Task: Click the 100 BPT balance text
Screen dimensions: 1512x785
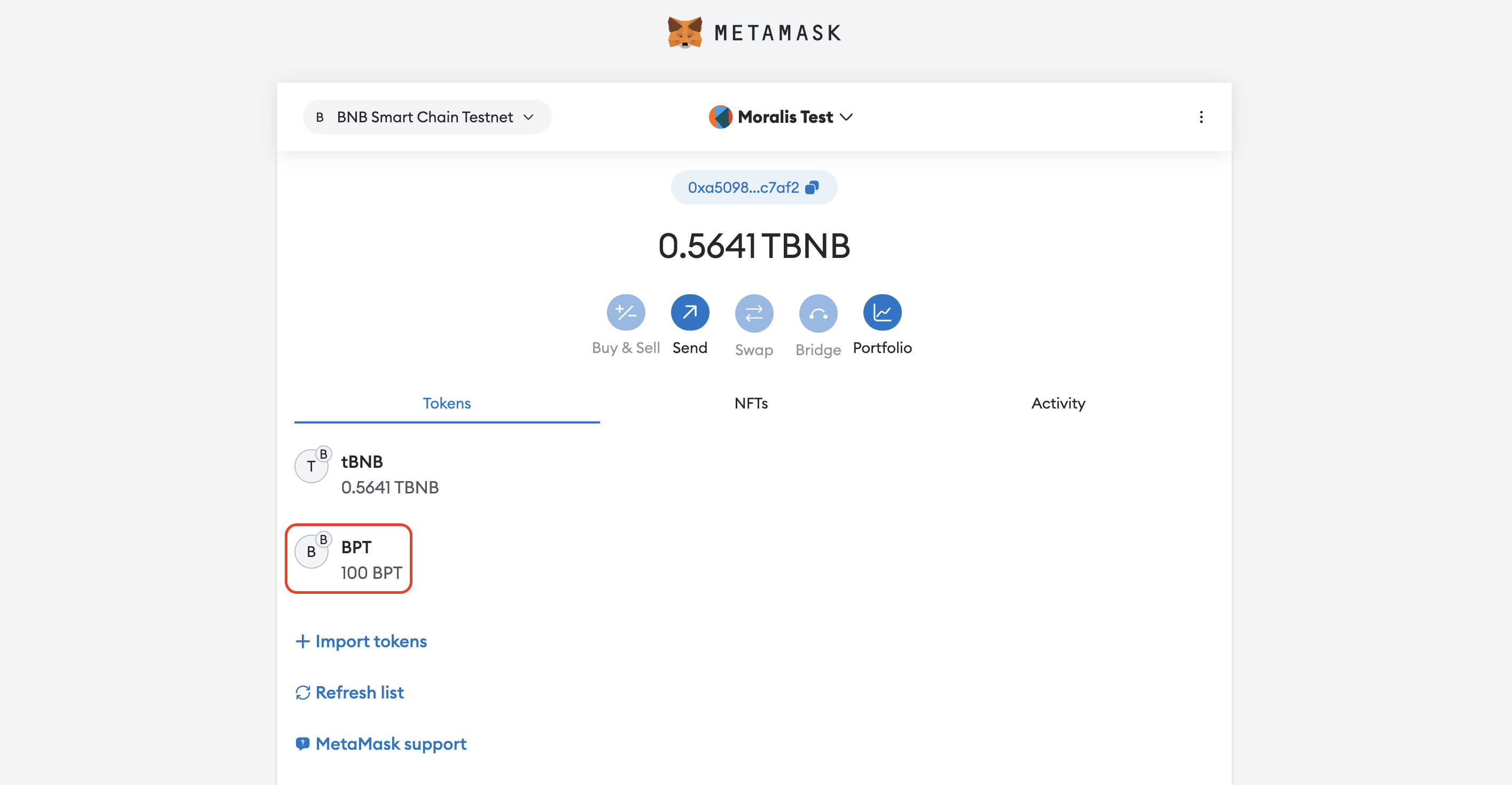Action: 371,572
